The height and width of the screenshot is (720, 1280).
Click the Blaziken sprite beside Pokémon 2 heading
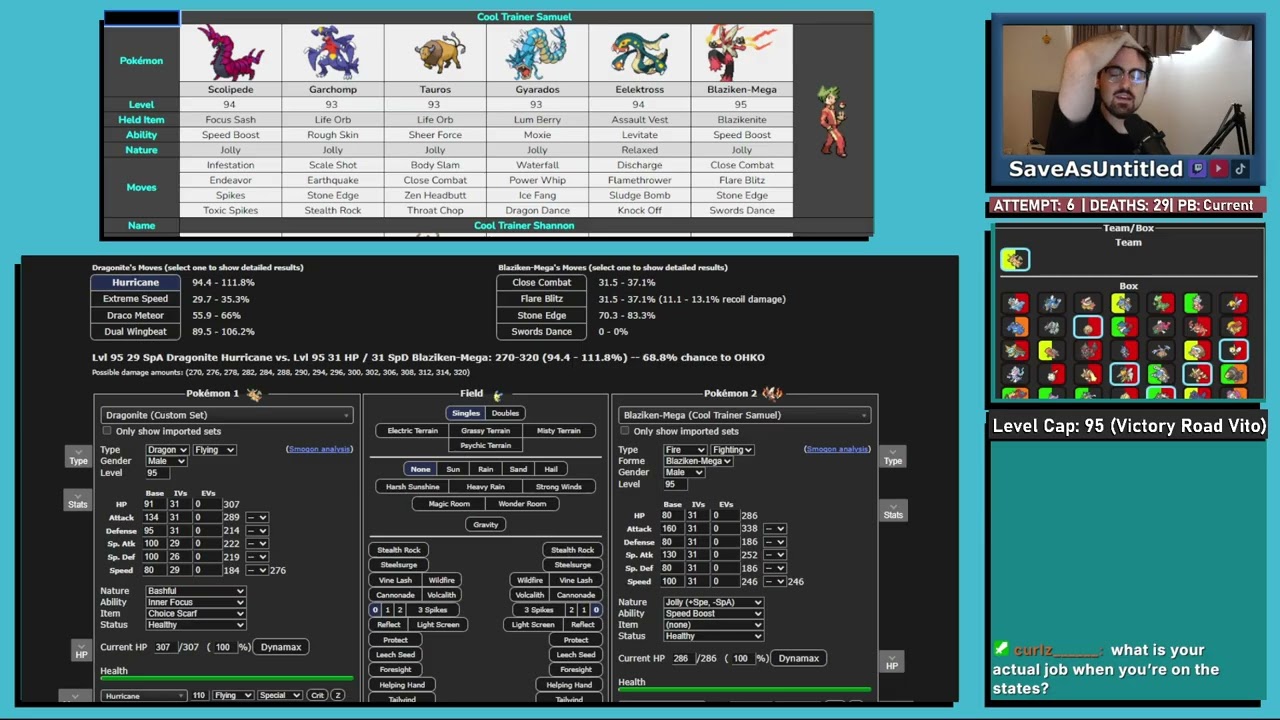coord(772,394)
